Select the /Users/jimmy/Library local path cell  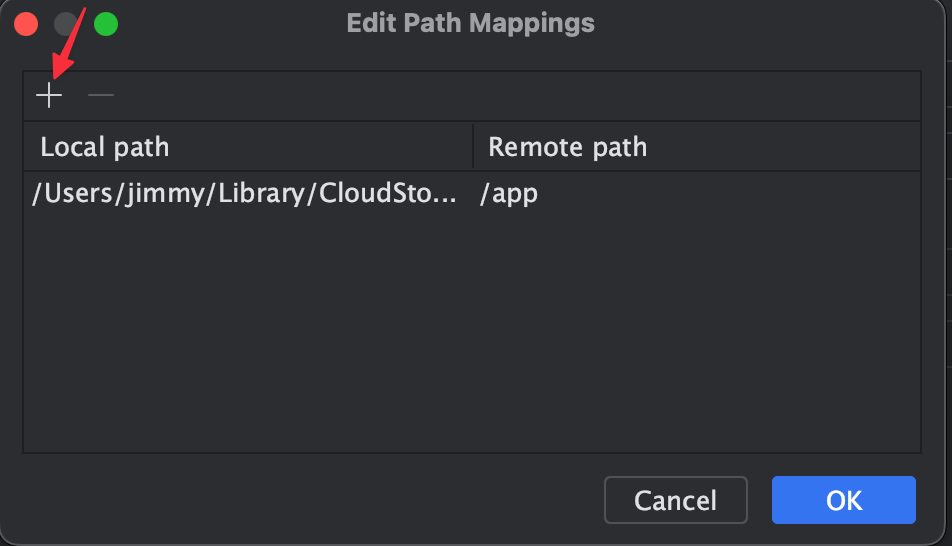tap(246, 194)
